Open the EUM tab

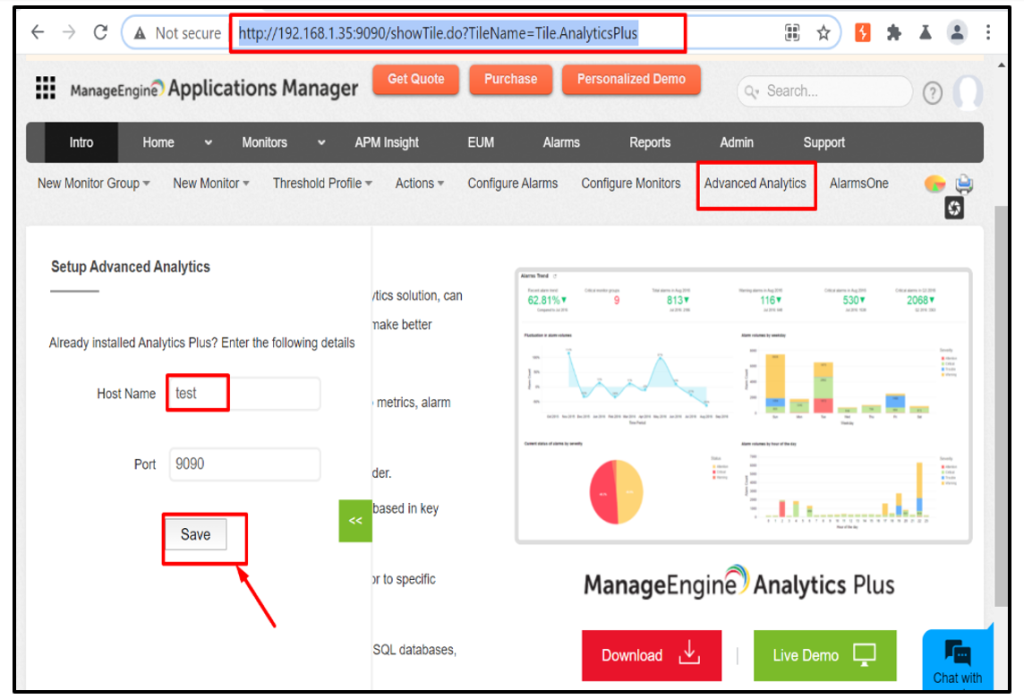pyautogui.click(x=481, y=142)
